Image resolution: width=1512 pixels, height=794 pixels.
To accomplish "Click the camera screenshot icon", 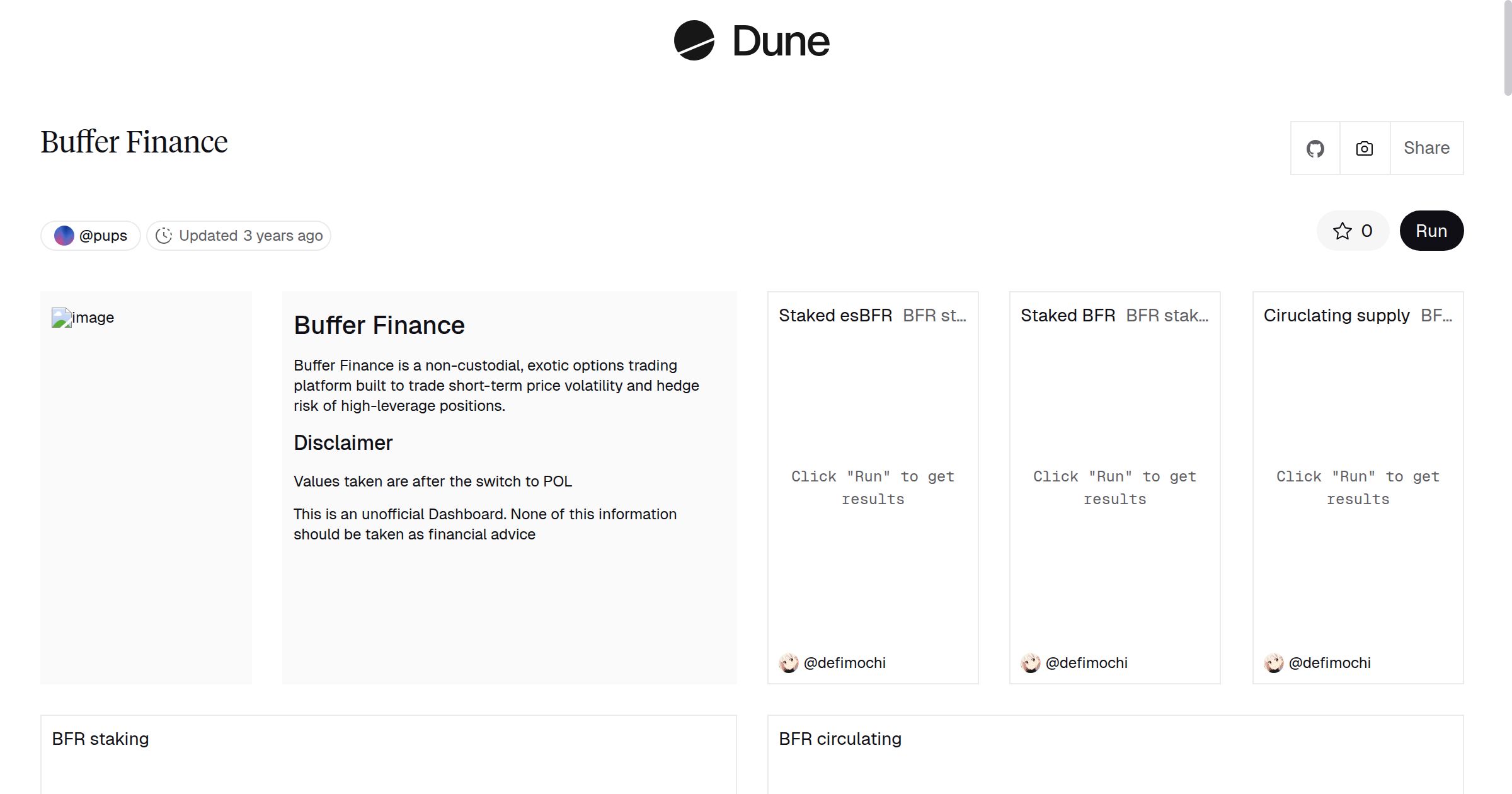I will [1363, 147].
